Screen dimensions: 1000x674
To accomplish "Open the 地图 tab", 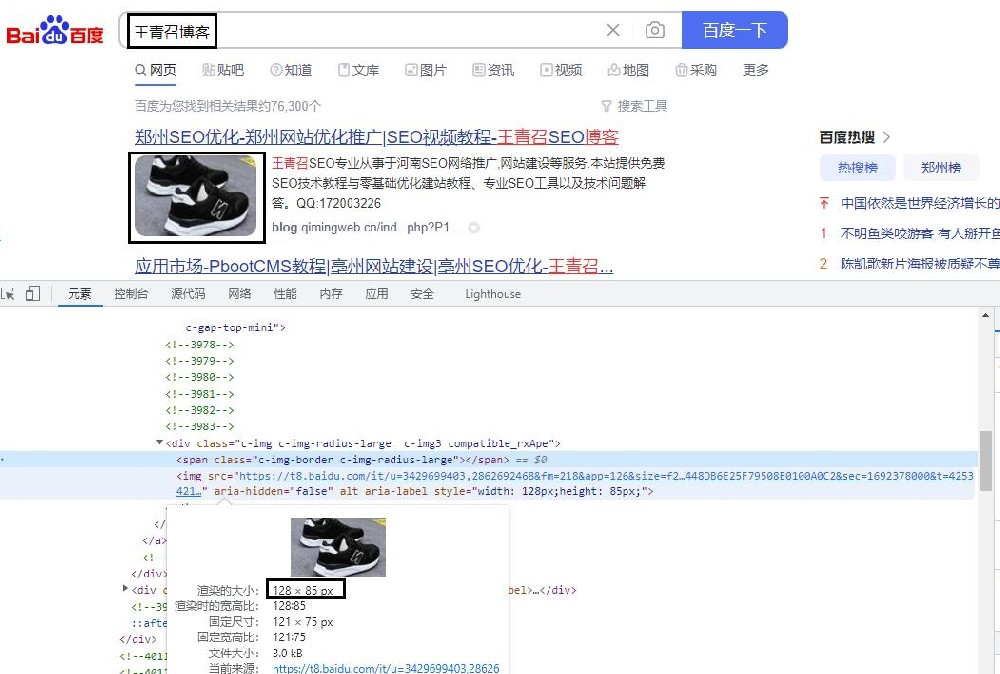I will pos(628,70).
